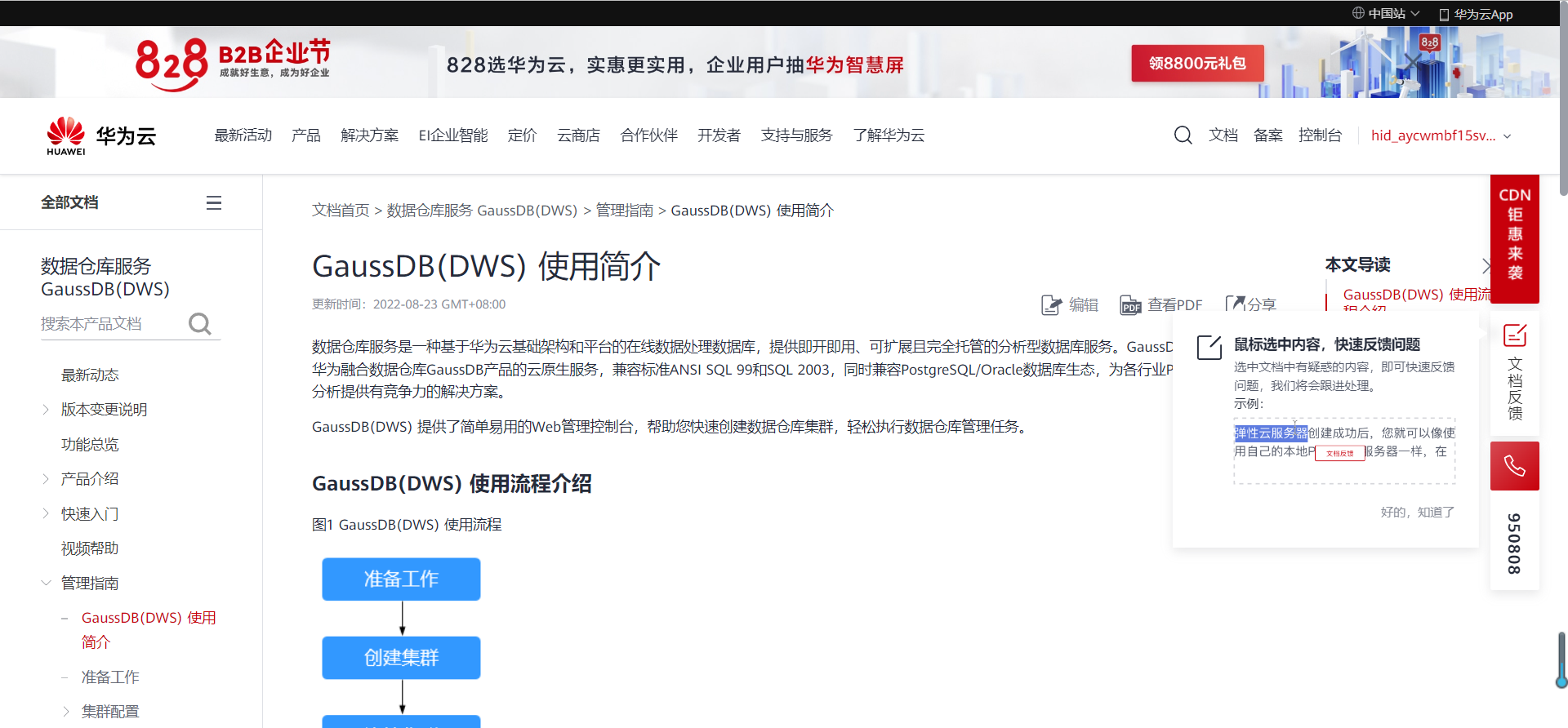
Task: Open the hid_aycwmbf15sv account dropdown
Action: [x=1441, y=135]
